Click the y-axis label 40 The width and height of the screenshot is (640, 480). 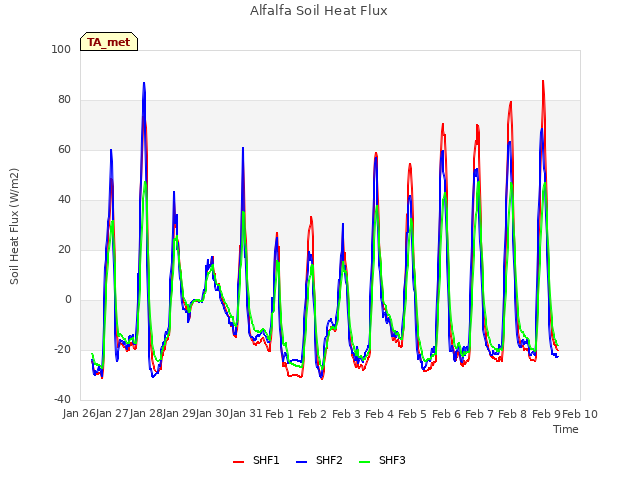tap(64, 200)
